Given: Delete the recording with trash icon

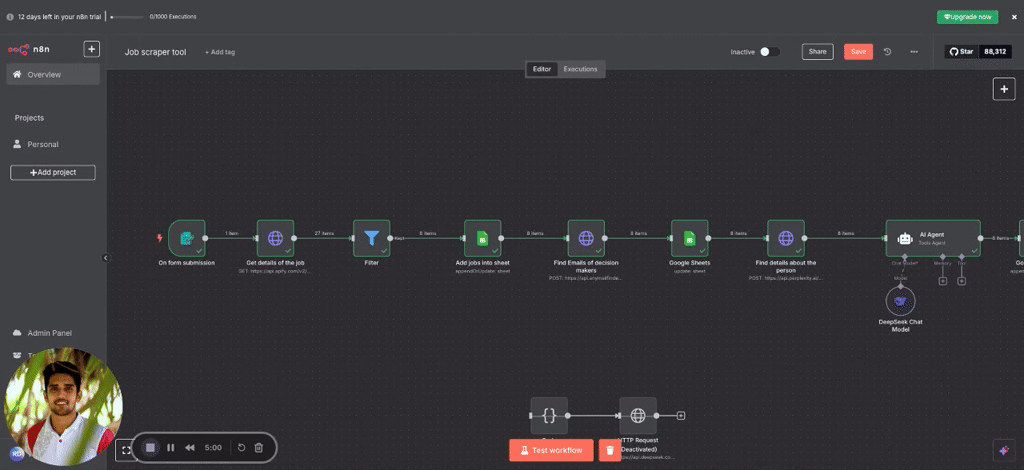Looking at the screenshot, I should pos(259,448).
